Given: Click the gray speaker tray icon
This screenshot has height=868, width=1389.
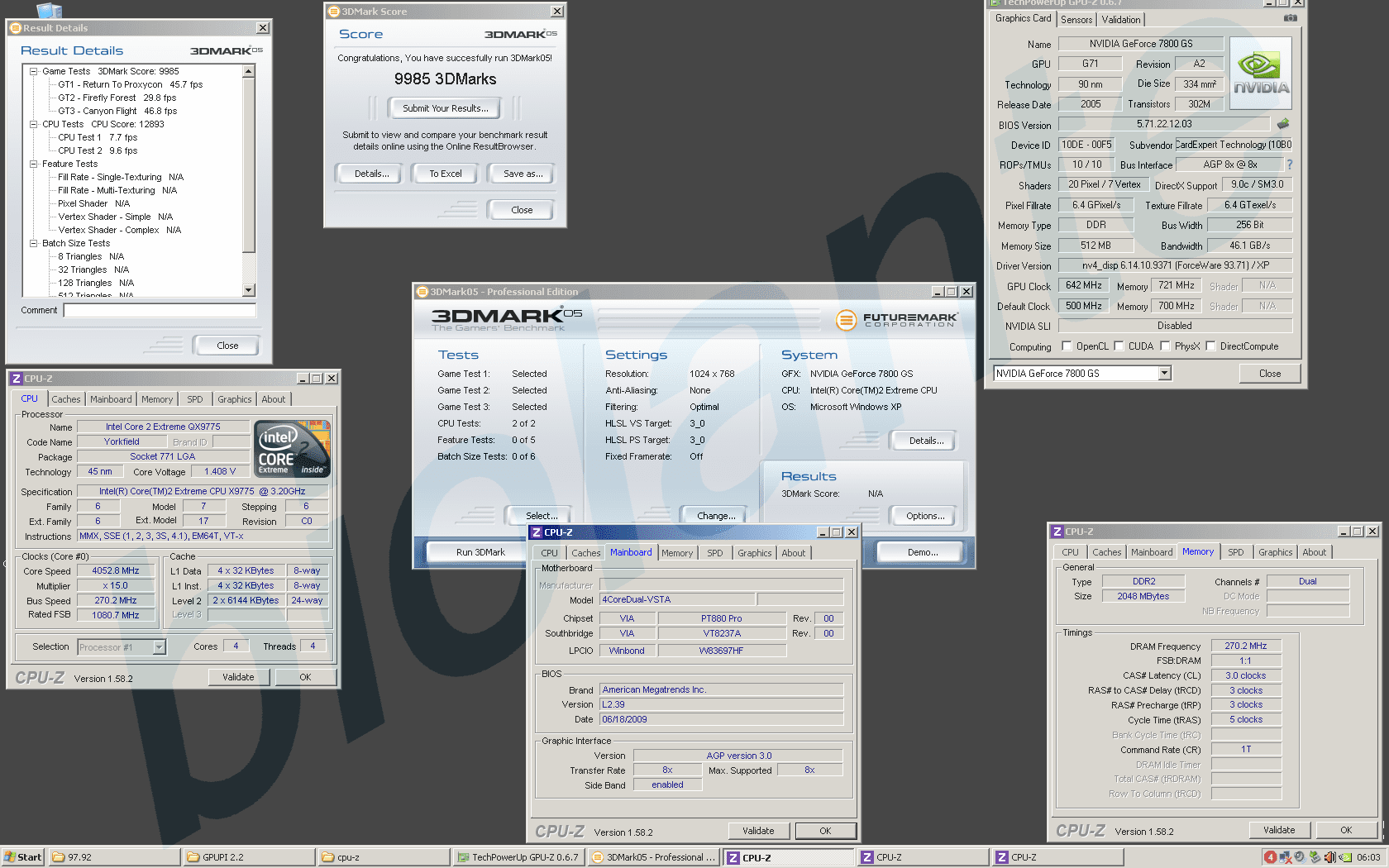Looking at the screenshot, I should (x=1300, y=857).
